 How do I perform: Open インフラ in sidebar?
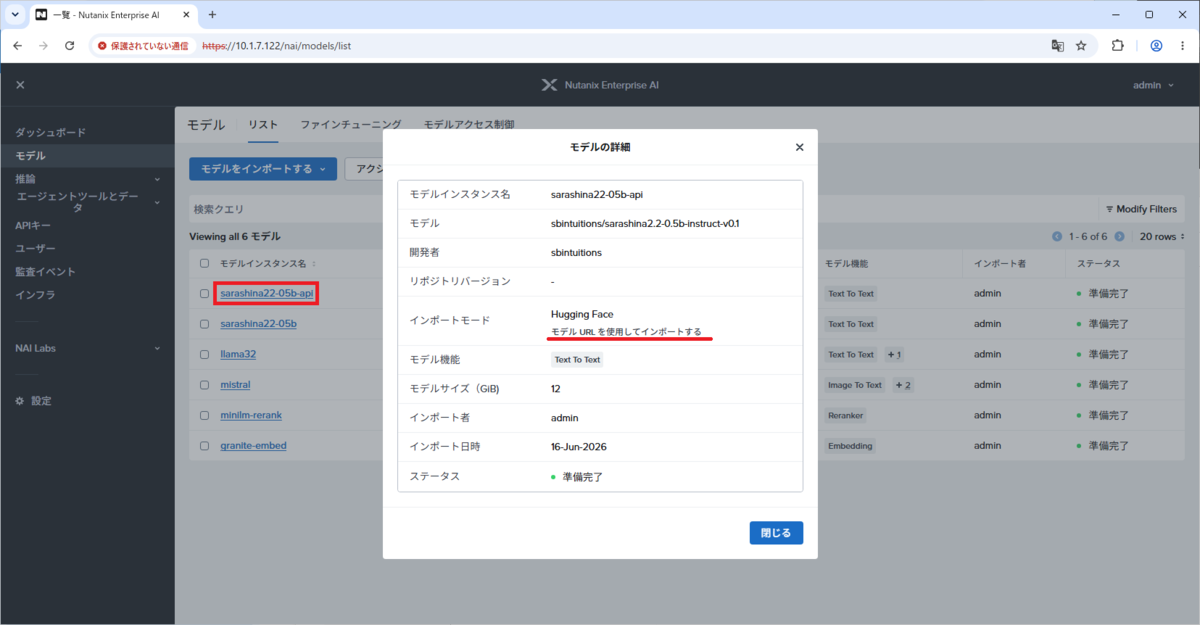(35, 295)
